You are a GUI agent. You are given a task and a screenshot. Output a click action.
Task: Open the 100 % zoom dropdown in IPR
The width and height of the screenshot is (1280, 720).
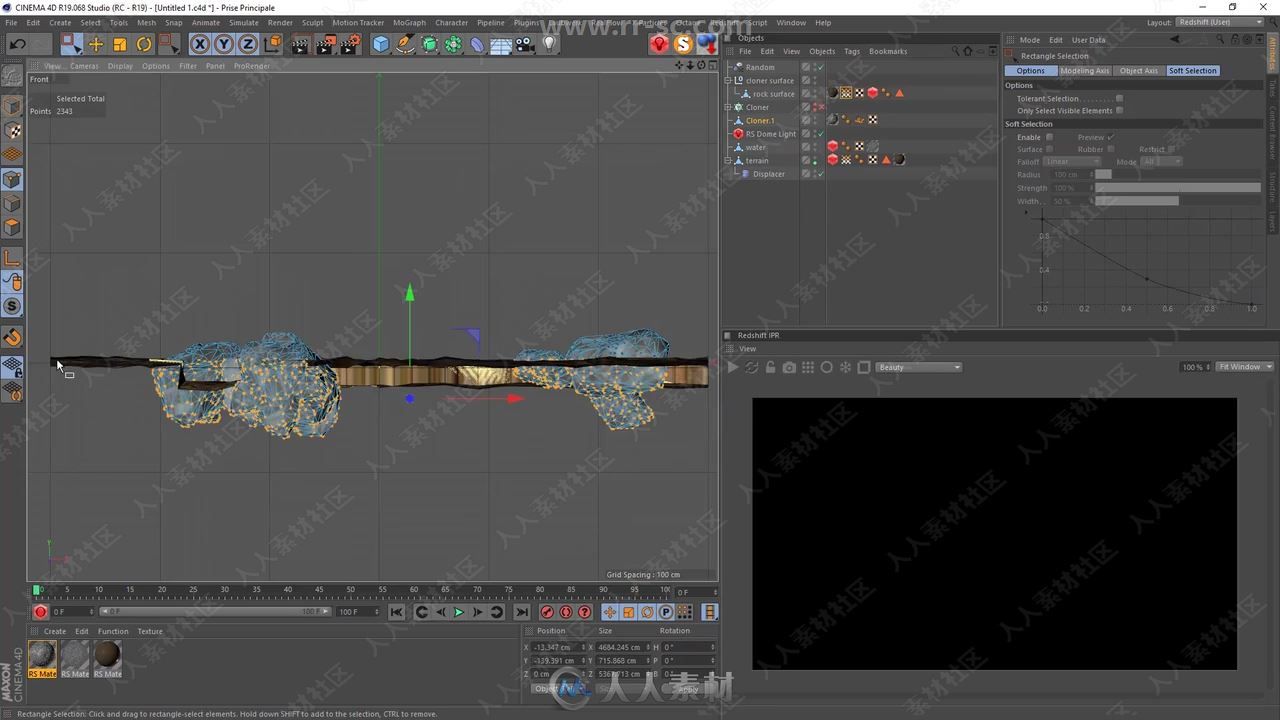(x=1195, y=367)
